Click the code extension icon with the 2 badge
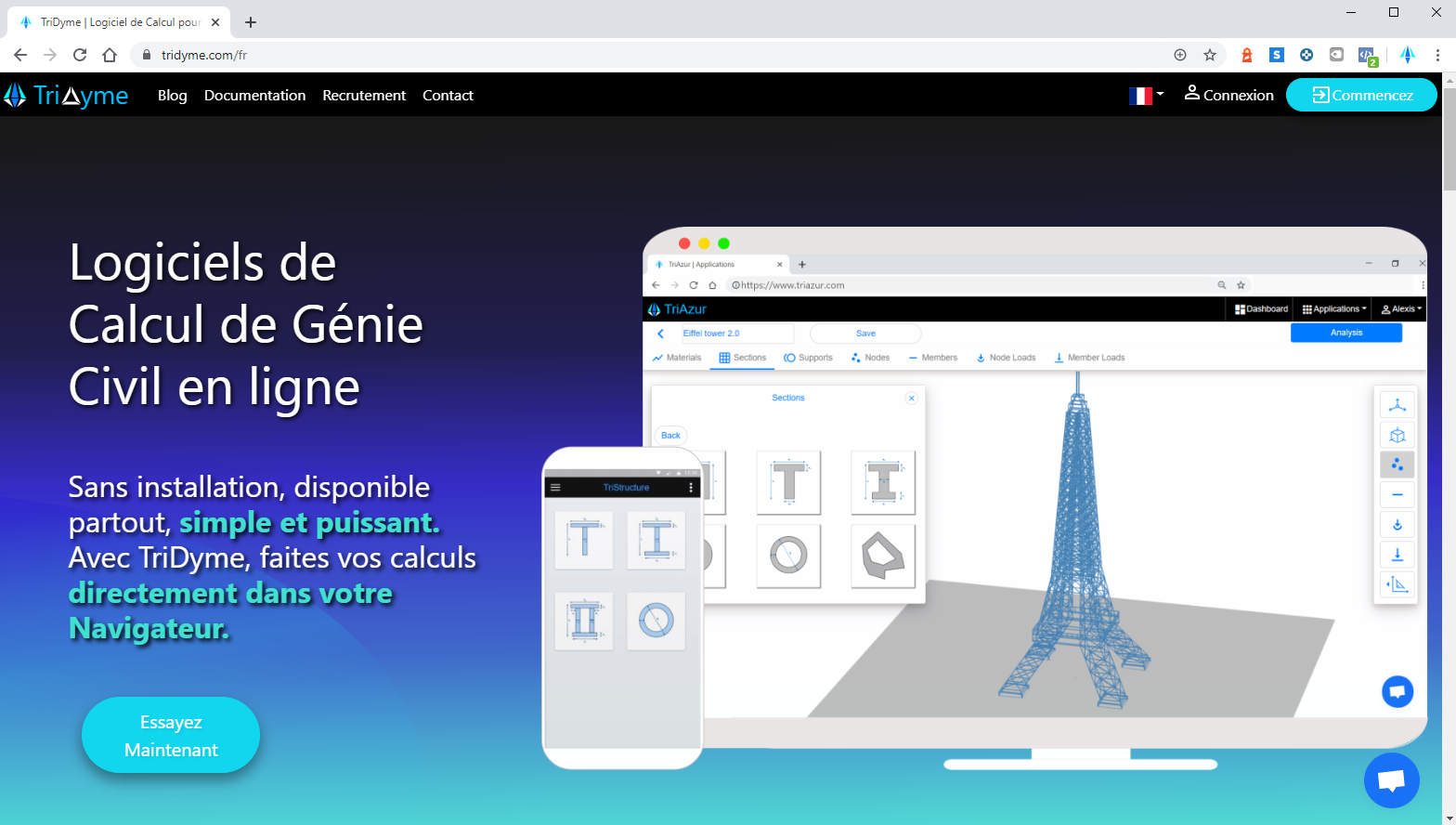Screen dimensions: 1456x825 coord(1367,56)
